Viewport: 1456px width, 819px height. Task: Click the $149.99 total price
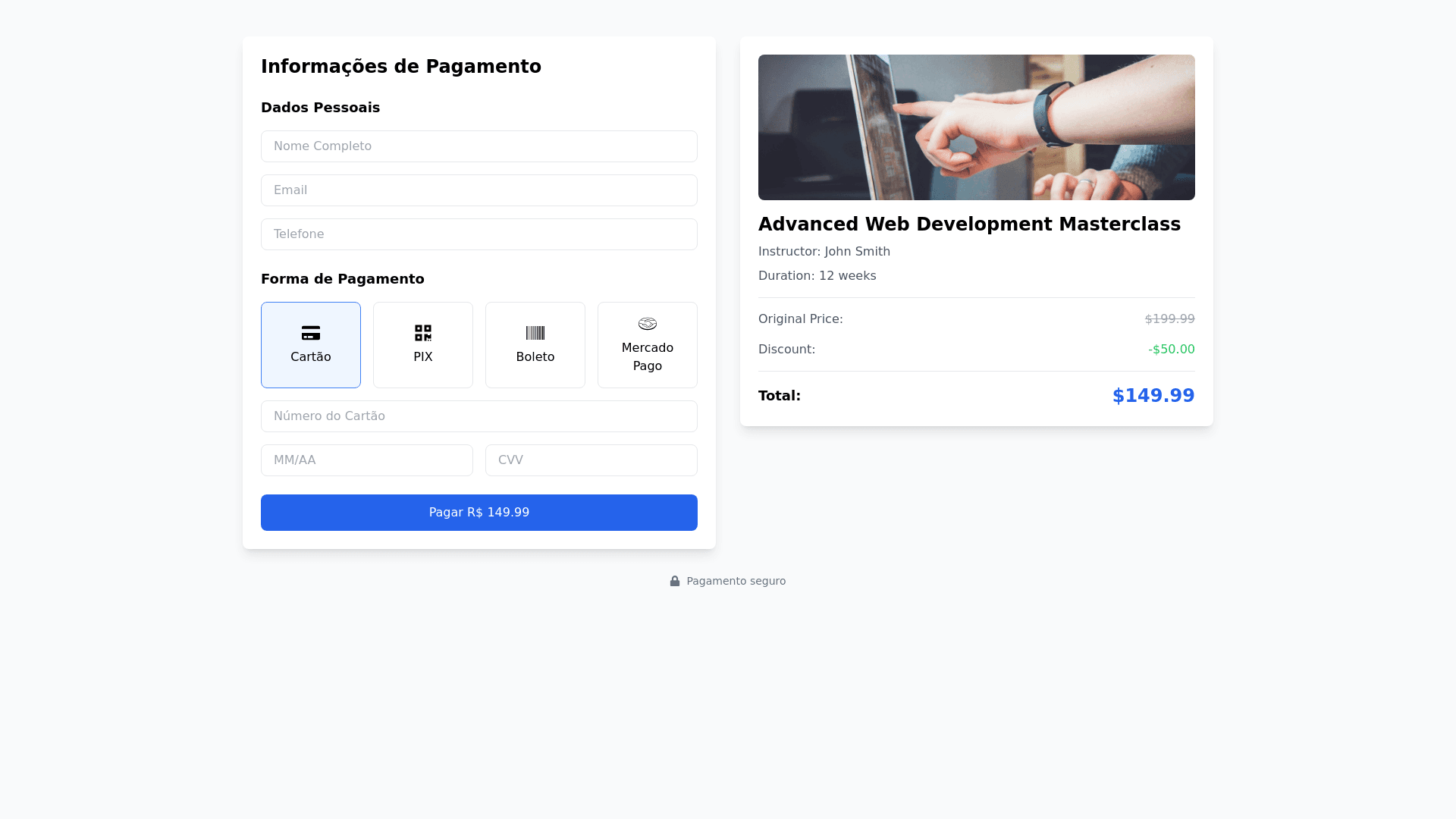[1153, 396]
